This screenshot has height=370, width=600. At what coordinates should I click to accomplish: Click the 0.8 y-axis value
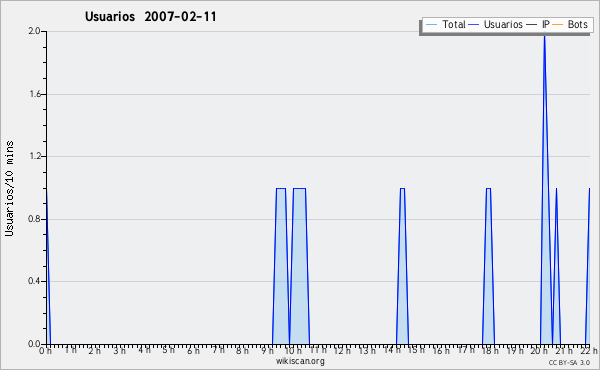click(x=34, y=219)
